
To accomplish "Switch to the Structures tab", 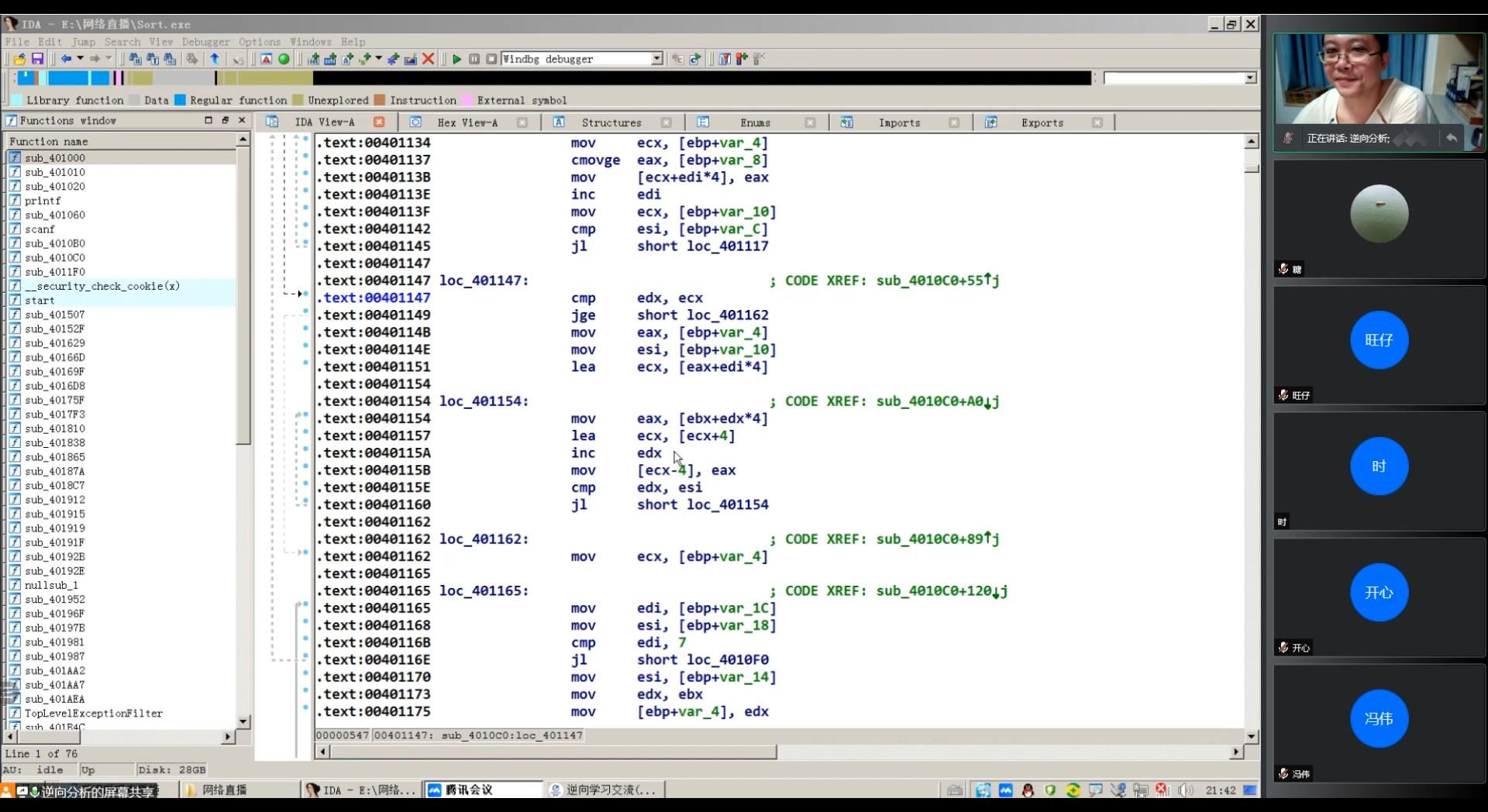I will pyautogui.click(x=611, y=122).
